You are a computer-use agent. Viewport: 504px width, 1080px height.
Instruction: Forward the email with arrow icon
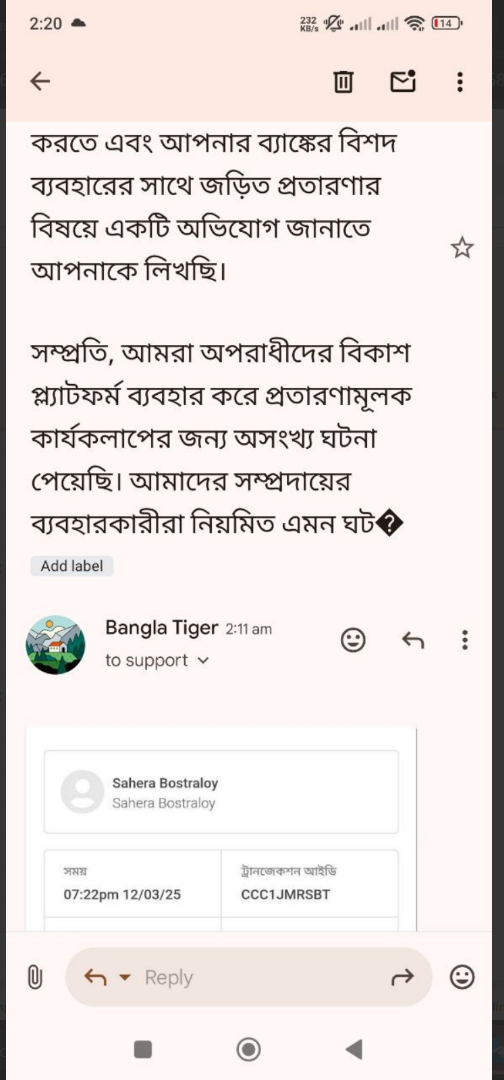pos(403,977)
